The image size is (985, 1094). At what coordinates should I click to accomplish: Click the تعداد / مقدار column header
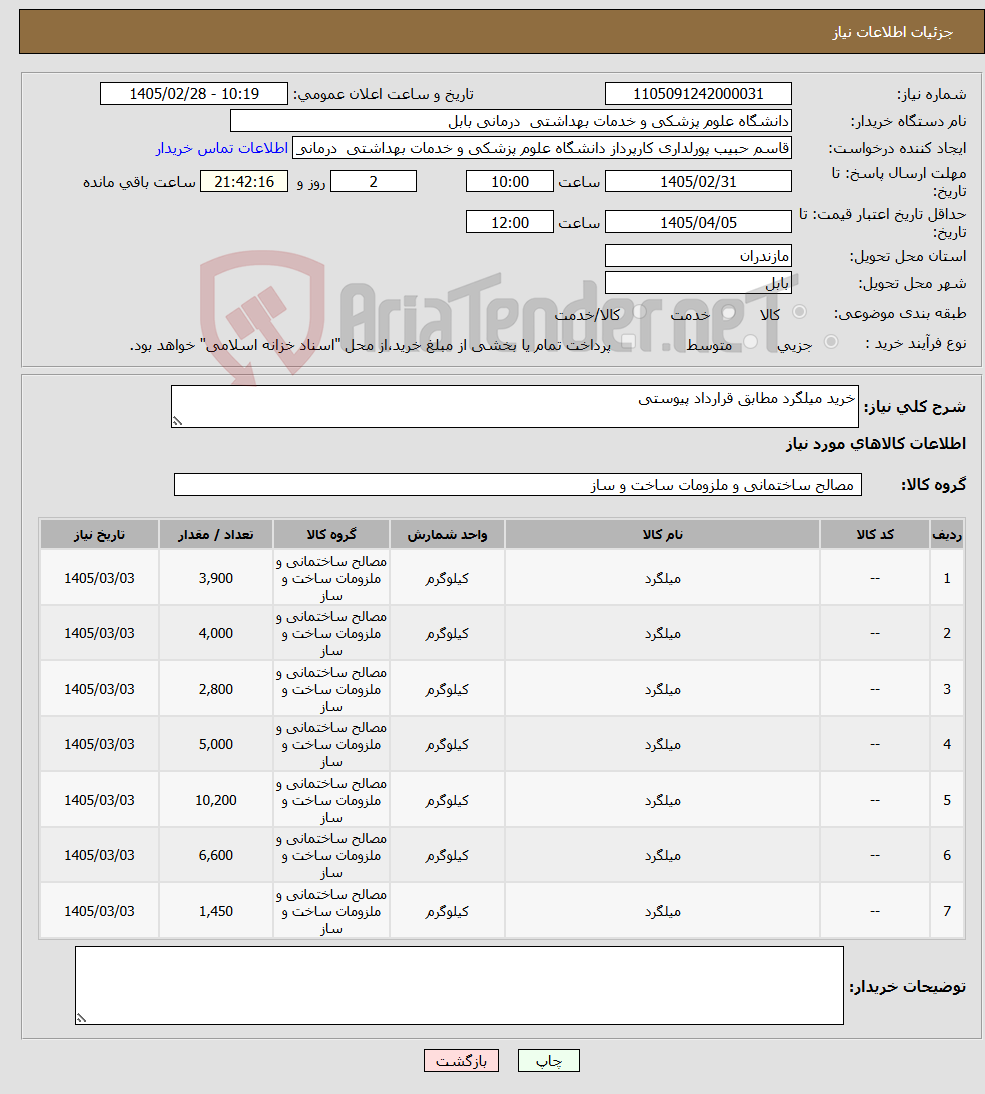point(216,534)
